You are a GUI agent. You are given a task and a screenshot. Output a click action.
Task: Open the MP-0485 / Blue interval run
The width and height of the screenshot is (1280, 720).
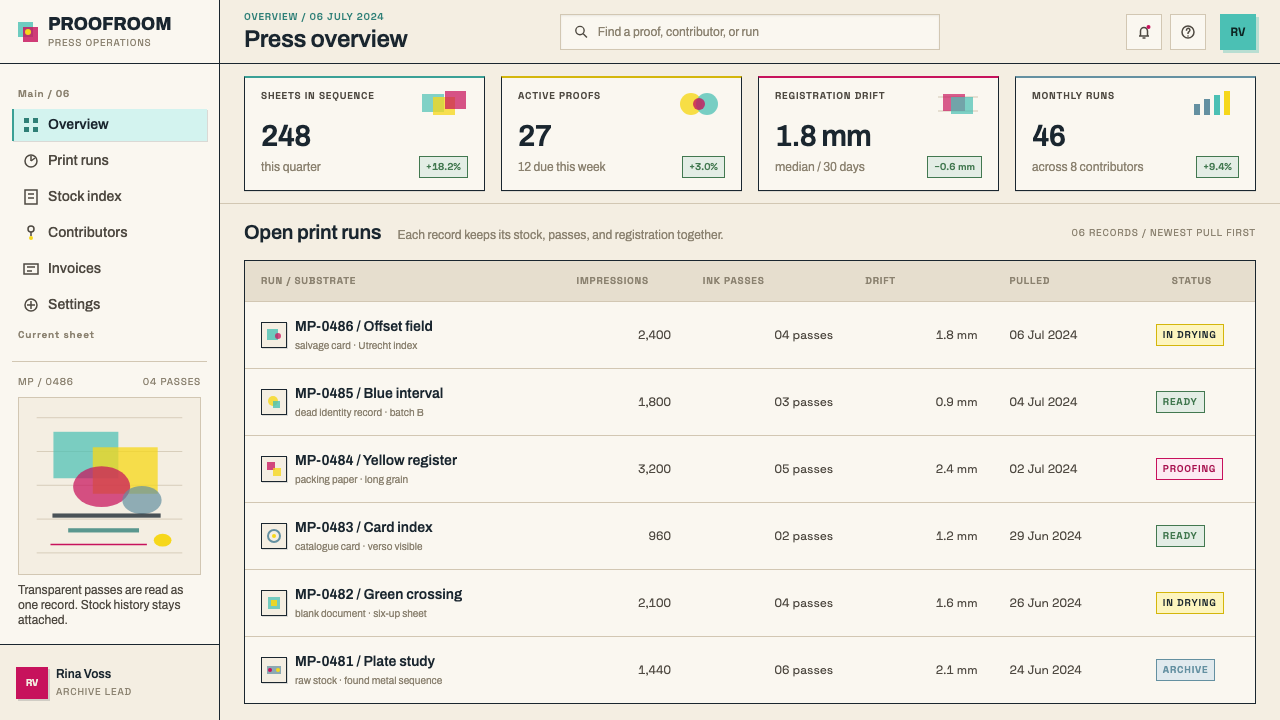pyautogui.click(x=750, y=402)
